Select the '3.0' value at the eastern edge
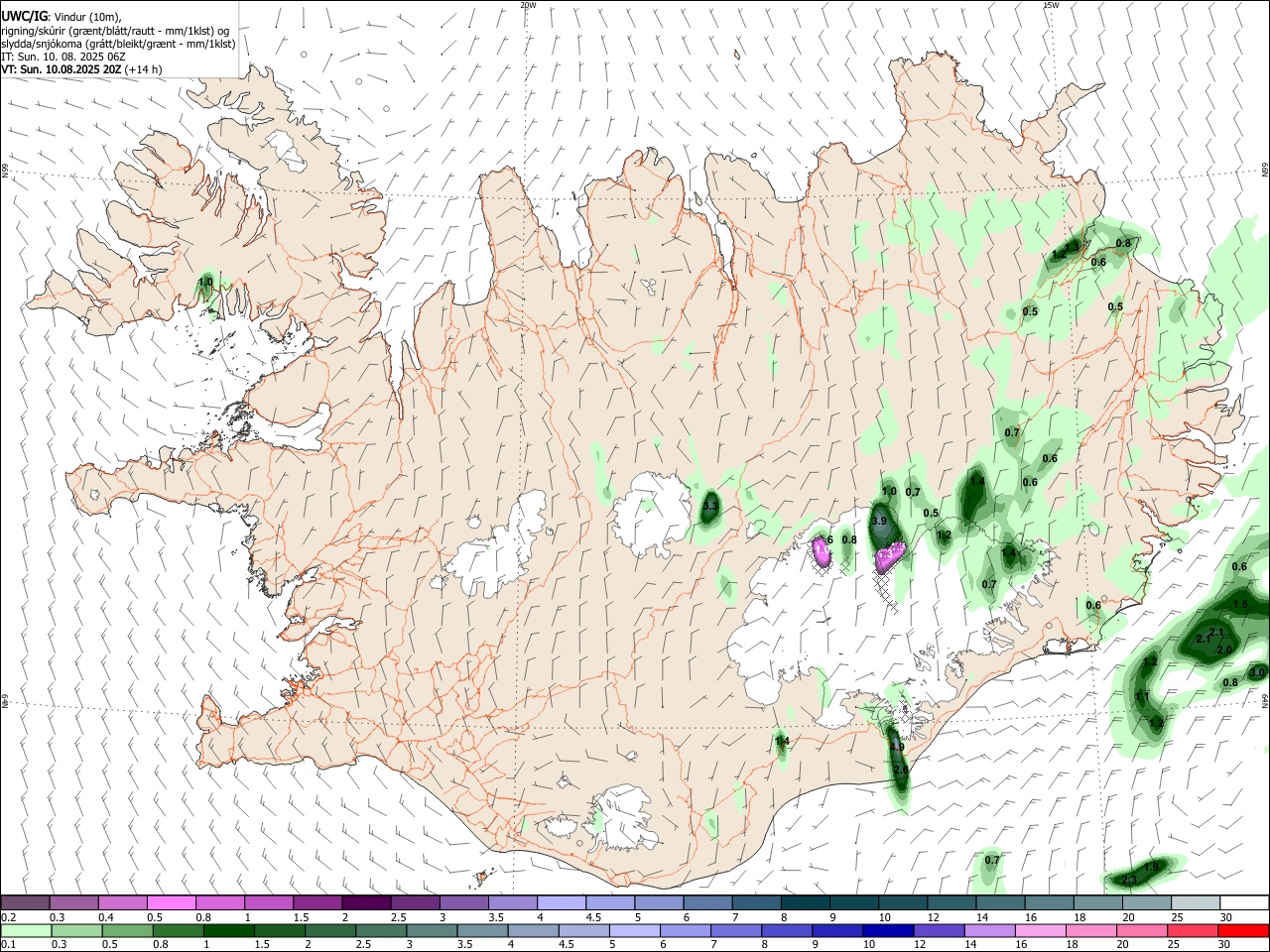Image resolution: width=1270 pixels, height=952 pixels. point(1257,672)
